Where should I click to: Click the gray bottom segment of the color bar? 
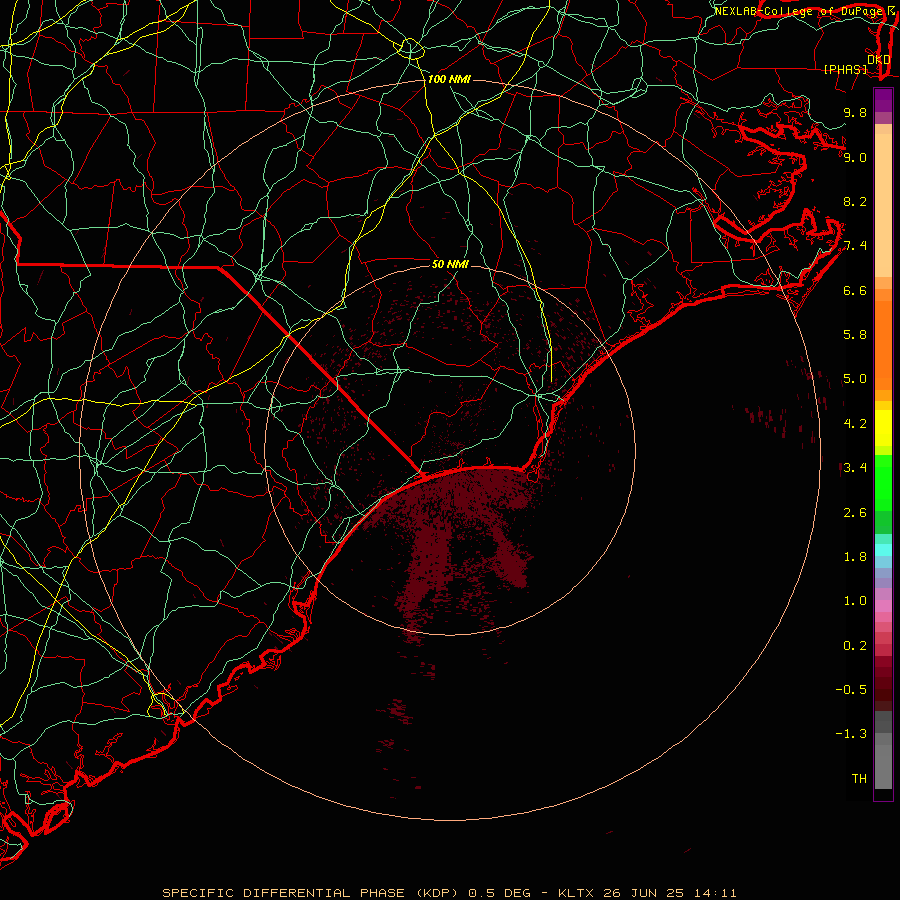tap(883, 766)
